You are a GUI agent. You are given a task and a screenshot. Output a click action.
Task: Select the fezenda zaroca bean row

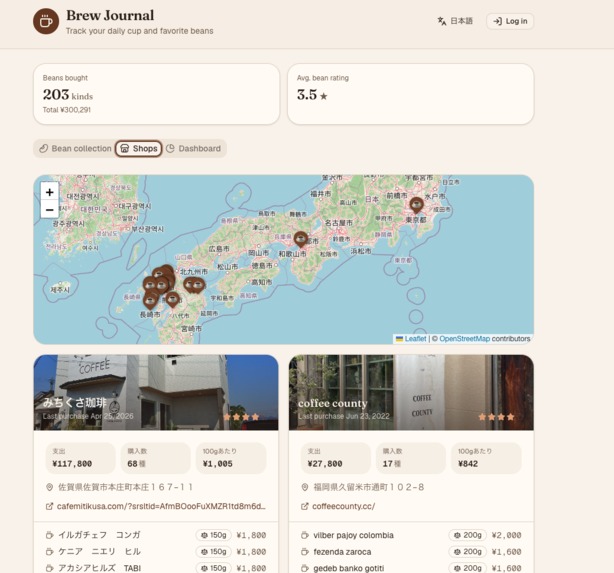click(411, 551)
